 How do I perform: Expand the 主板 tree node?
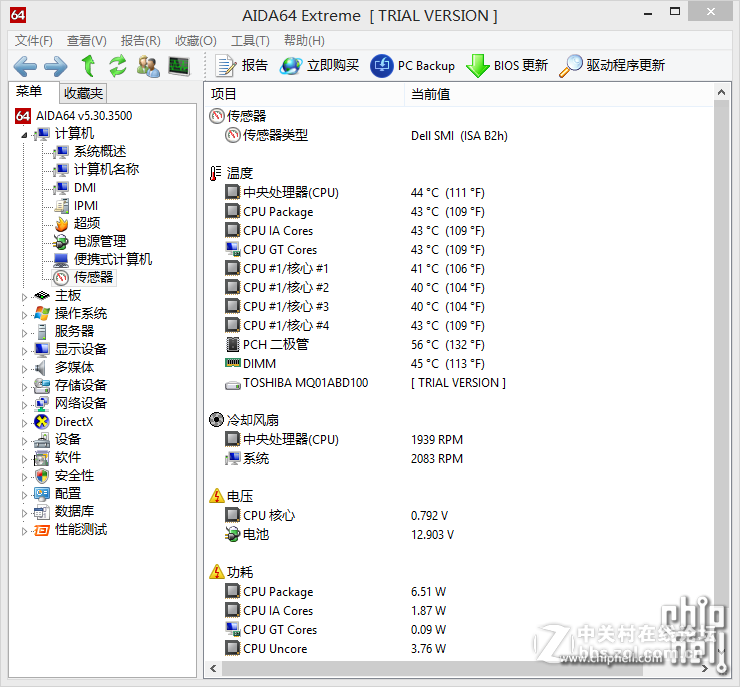[x=24, y=297]
